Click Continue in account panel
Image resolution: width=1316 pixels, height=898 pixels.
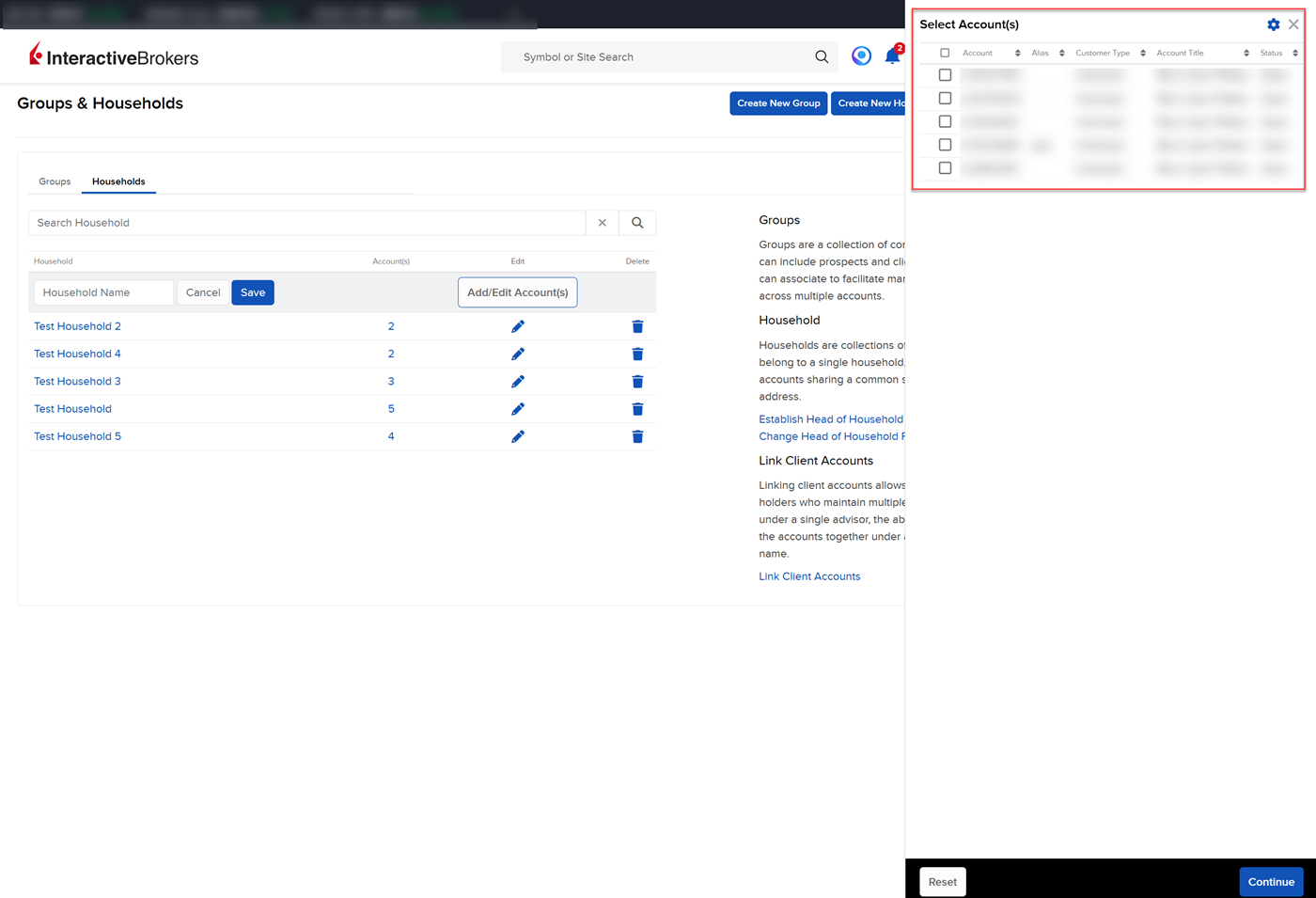coord(1271,882)
